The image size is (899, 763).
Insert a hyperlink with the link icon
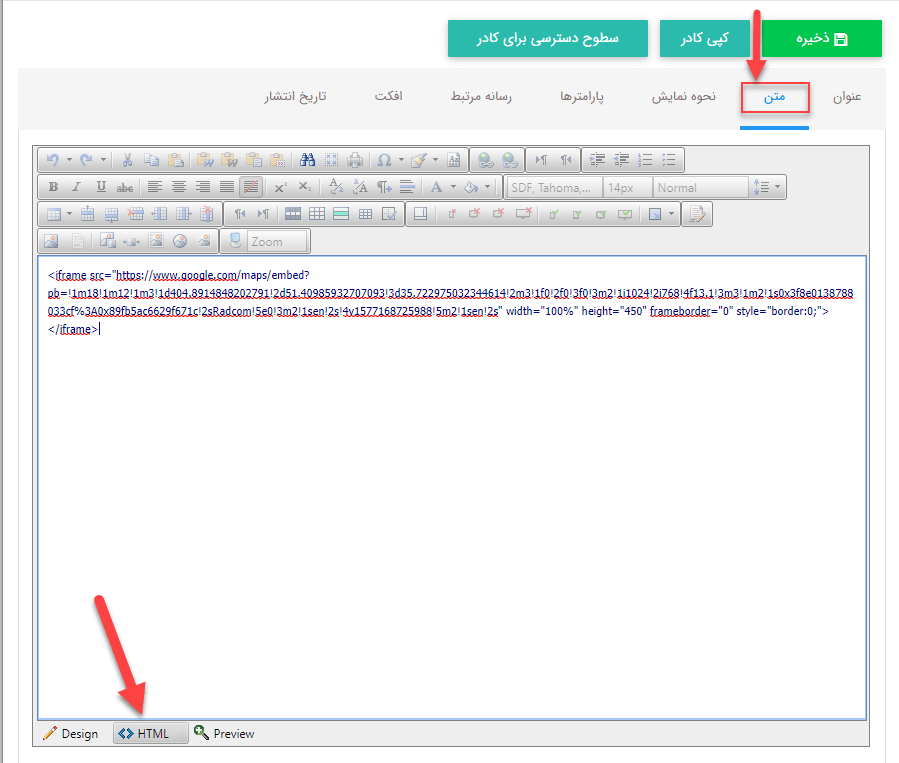(x=485, y=160)
